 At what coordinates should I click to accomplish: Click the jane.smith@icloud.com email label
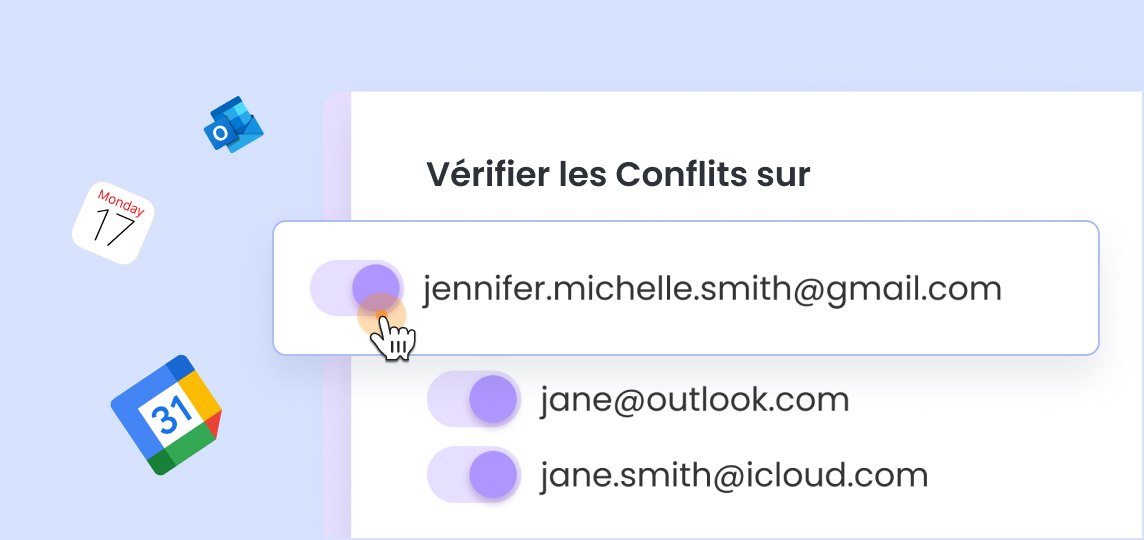click(733, 475)
